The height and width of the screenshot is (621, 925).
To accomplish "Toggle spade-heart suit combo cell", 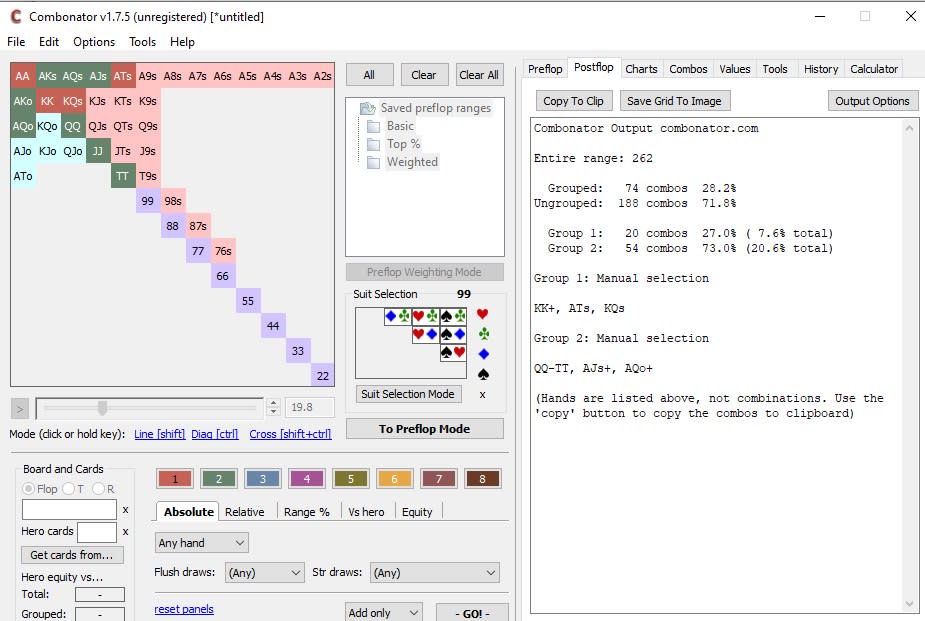I will pos(453,353).
